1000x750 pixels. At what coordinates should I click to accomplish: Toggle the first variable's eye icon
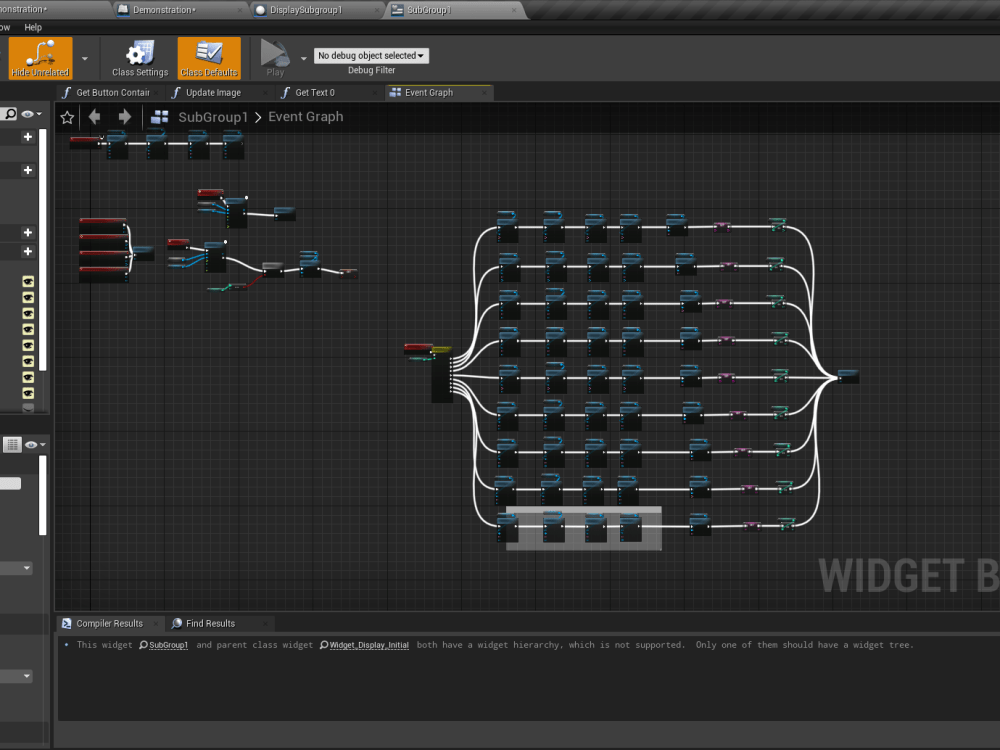[28, 282]
